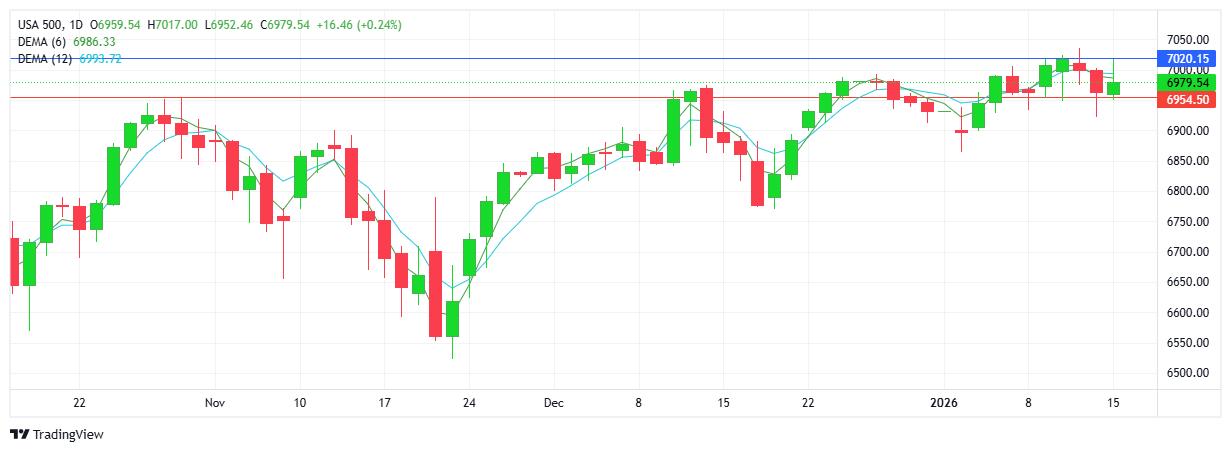The image size is (1231, 452).
Task: Click the most recent green candle
Action: (x=1113, y=89)
